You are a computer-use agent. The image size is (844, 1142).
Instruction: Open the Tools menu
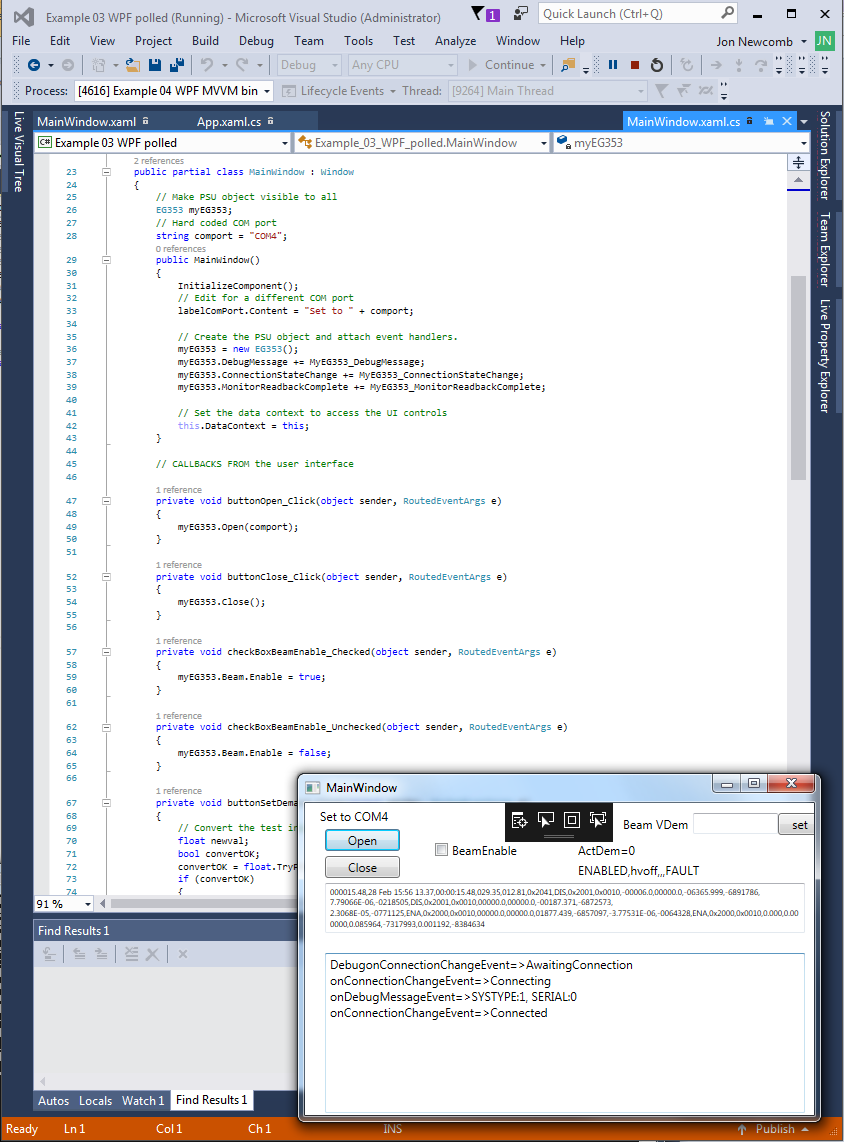tap(358, 41)
